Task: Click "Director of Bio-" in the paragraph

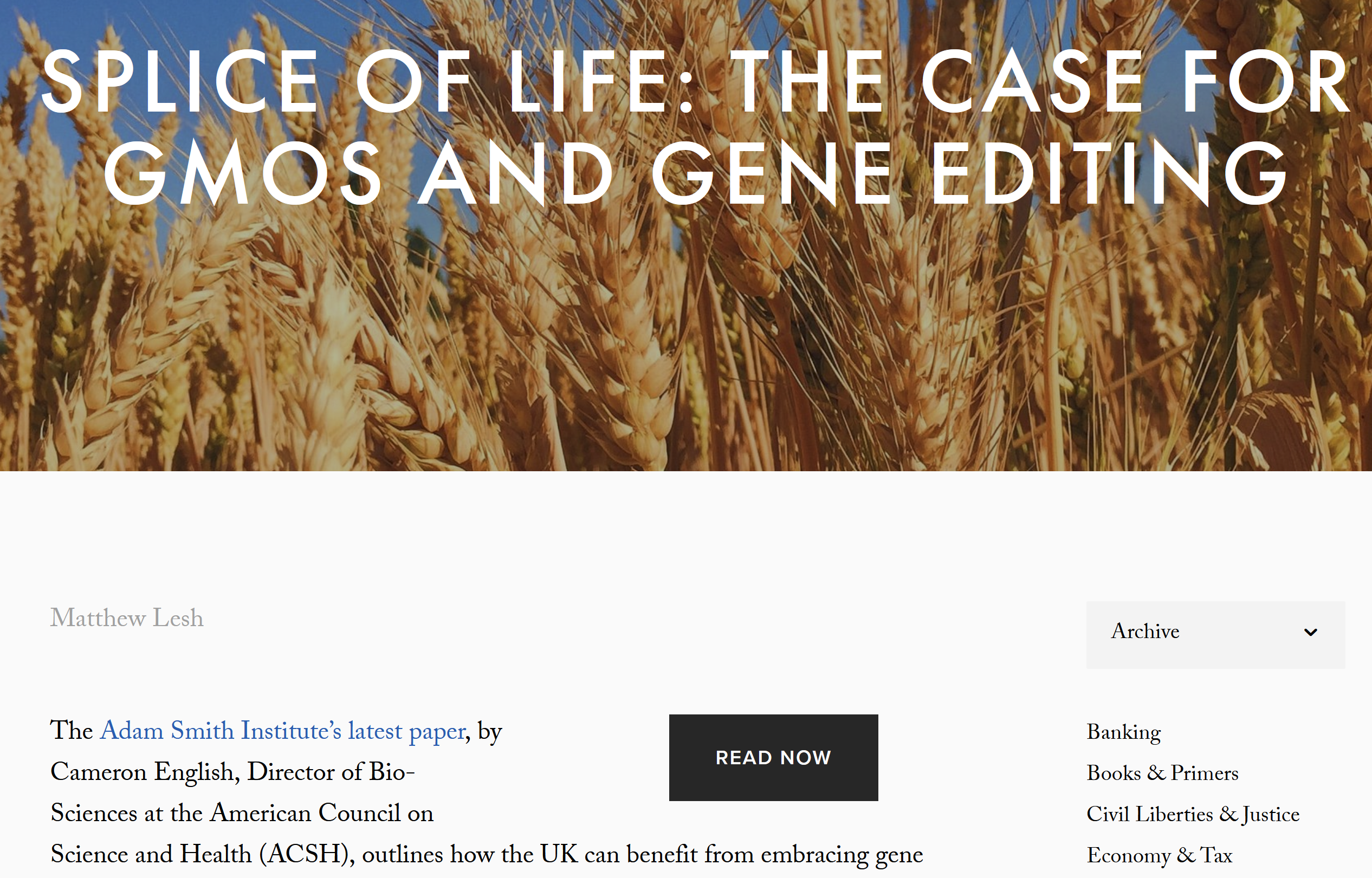Action: (x=331, y=772)
